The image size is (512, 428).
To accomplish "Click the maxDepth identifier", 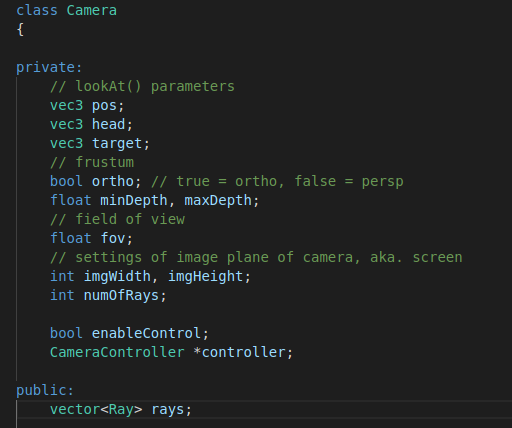I will [x=218, y=200].
